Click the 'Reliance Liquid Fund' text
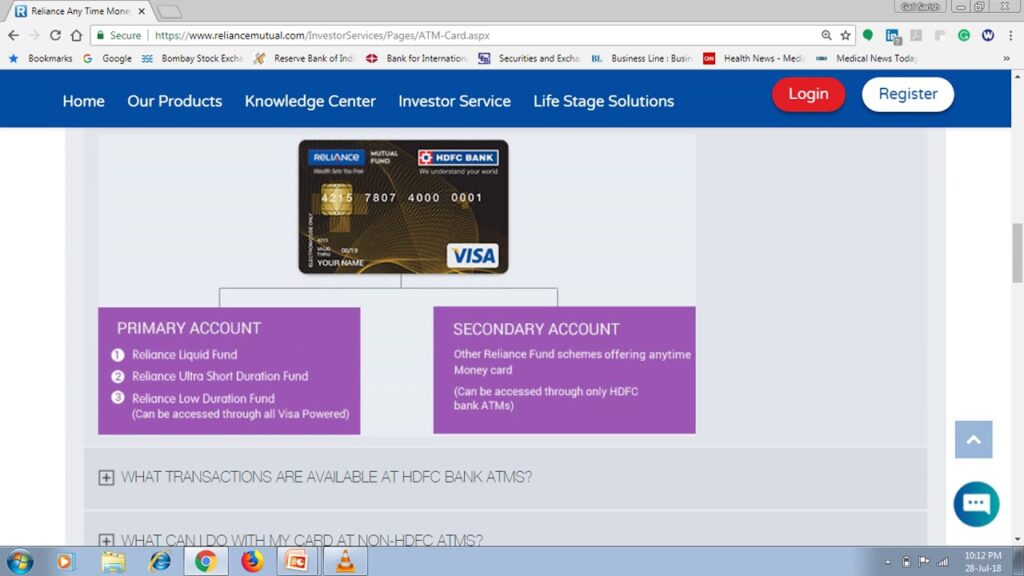 pos(185,355)
